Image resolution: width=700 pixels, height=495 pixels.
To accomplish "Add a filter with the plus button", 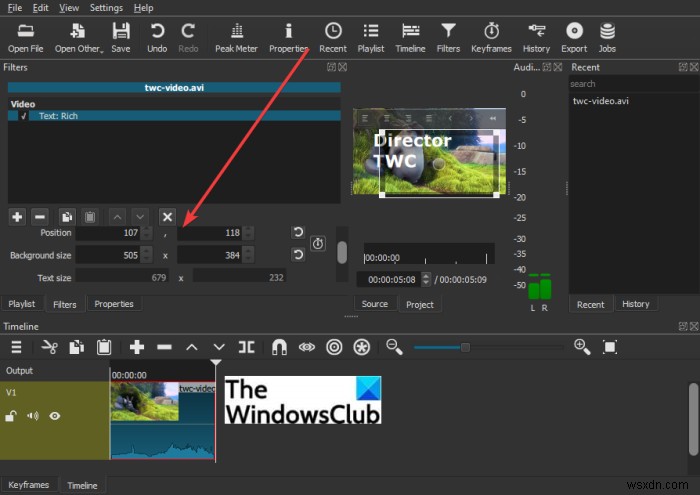I will coord(17,217).
